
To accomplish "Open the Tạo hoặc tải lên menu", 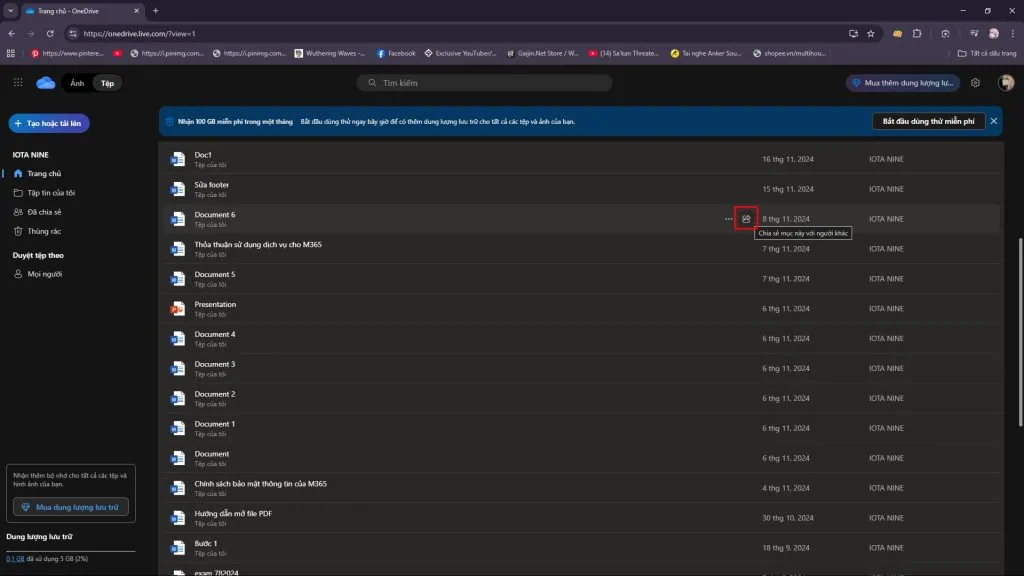I will coord(49,123).
